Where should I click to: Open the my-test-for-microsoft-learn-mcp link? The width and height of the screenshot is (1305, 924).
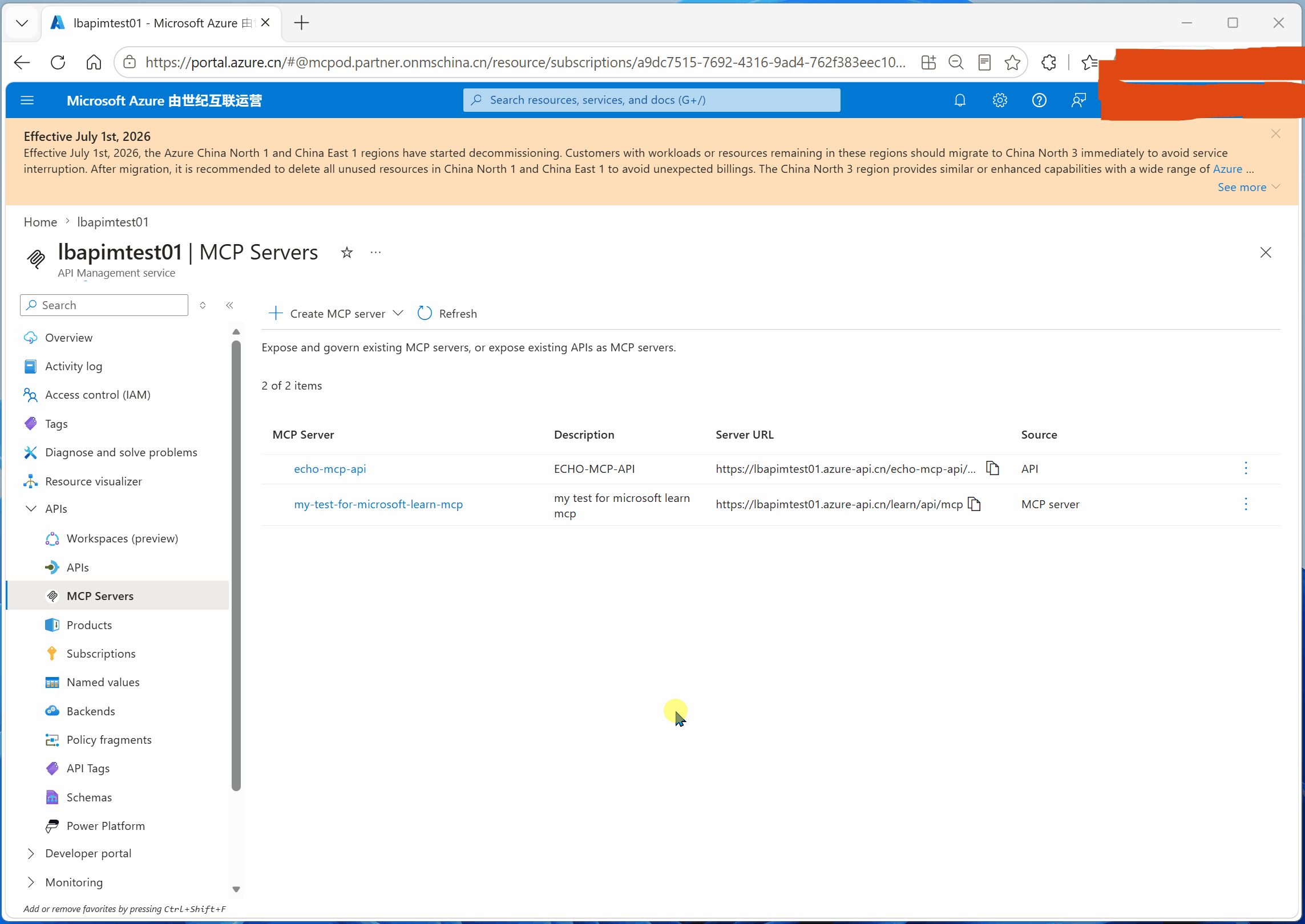click(x=378, y=504)
